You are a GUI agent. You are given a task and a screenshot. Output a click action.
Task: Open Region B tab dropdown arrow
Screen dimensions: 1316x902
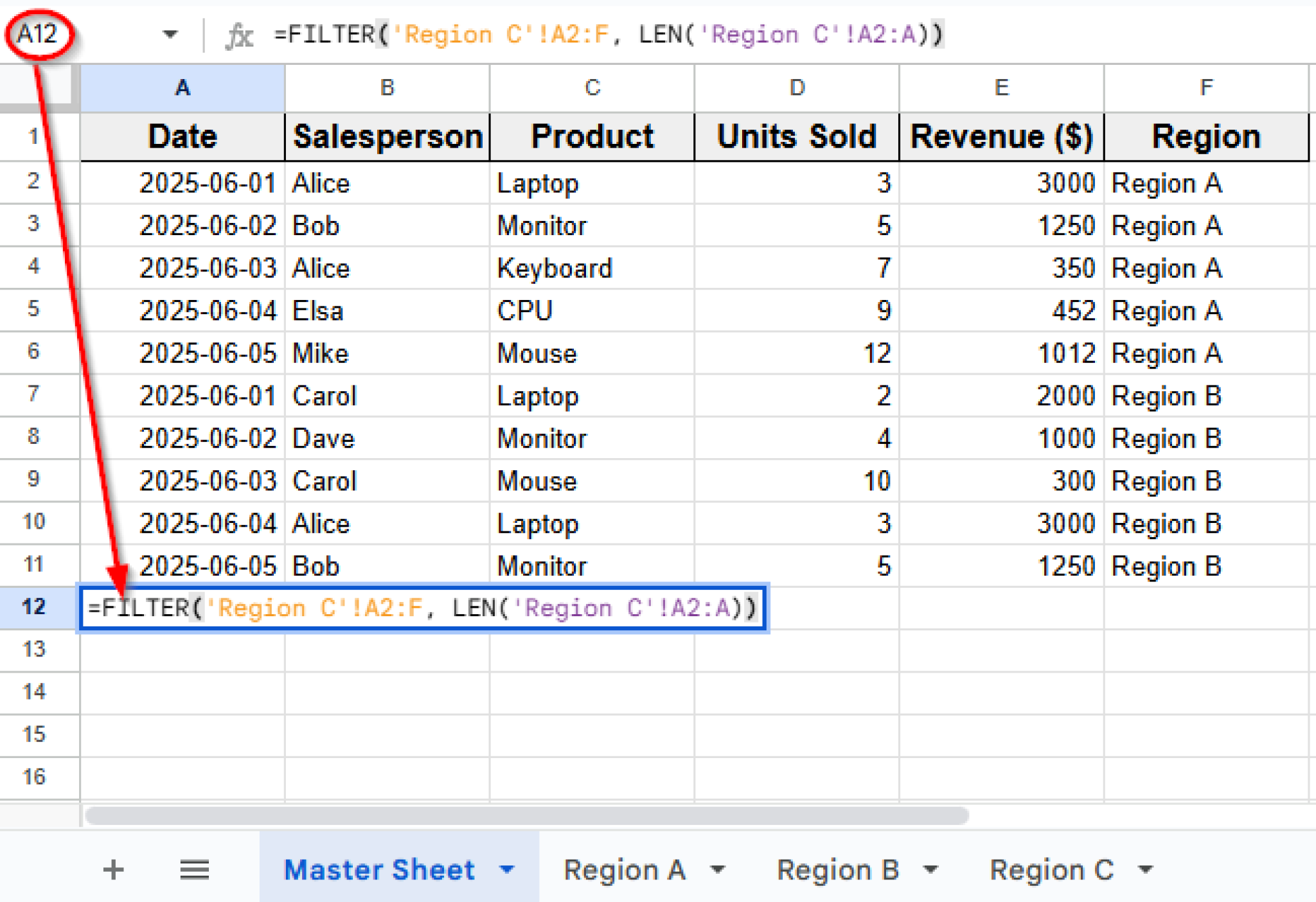[x=930, y=870]
